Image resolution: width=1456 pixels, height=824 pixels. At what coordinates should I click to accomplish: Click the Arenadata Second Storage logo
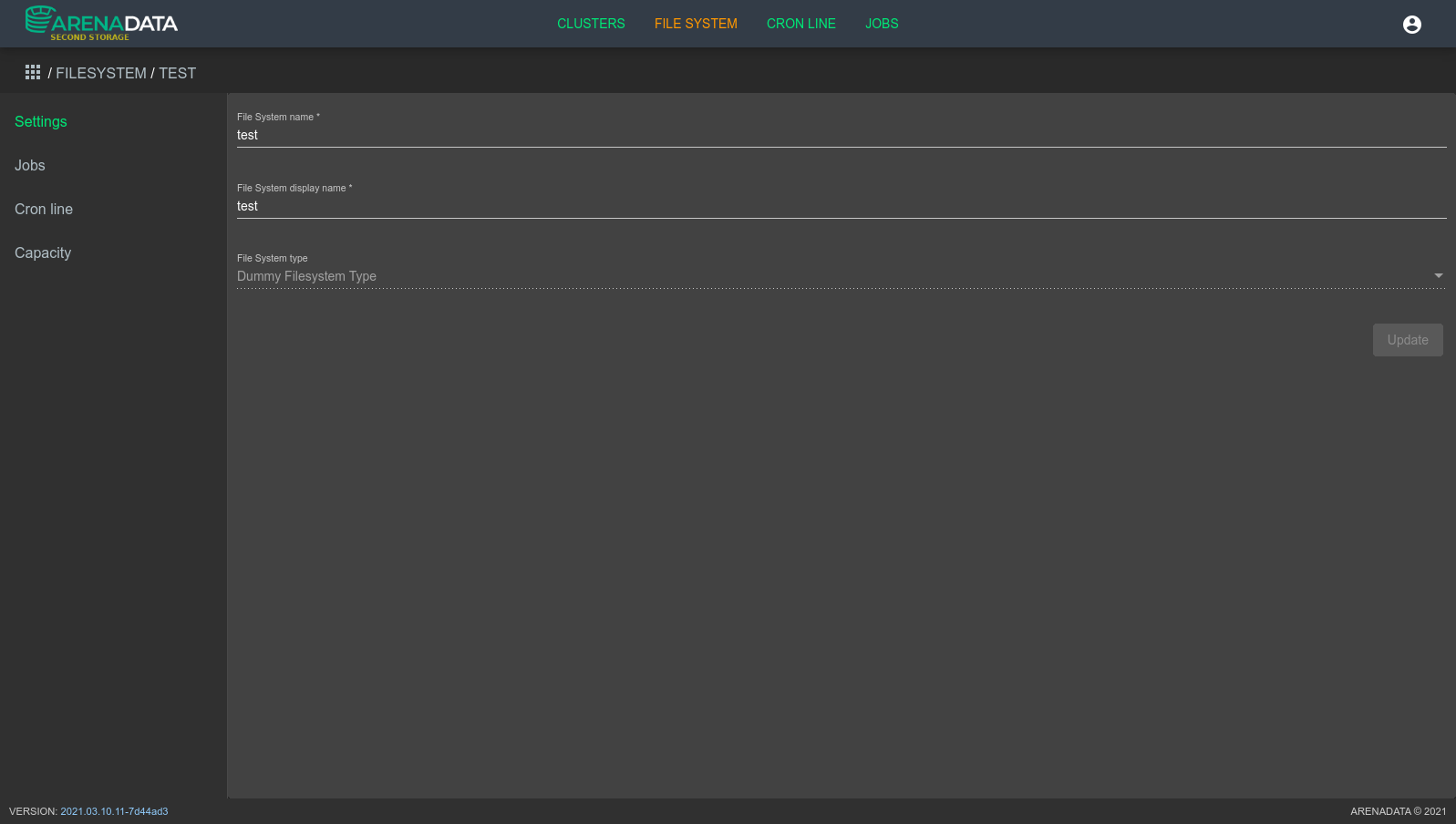pos(101,23)
